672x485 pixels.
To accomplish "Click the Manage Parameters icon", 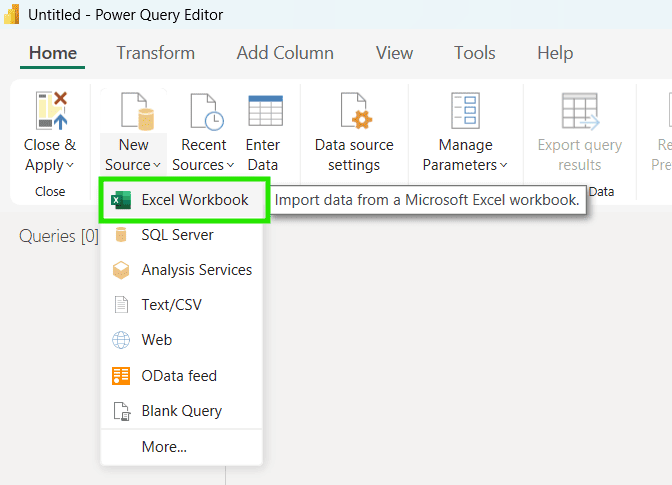I will [x=465, y=111].
